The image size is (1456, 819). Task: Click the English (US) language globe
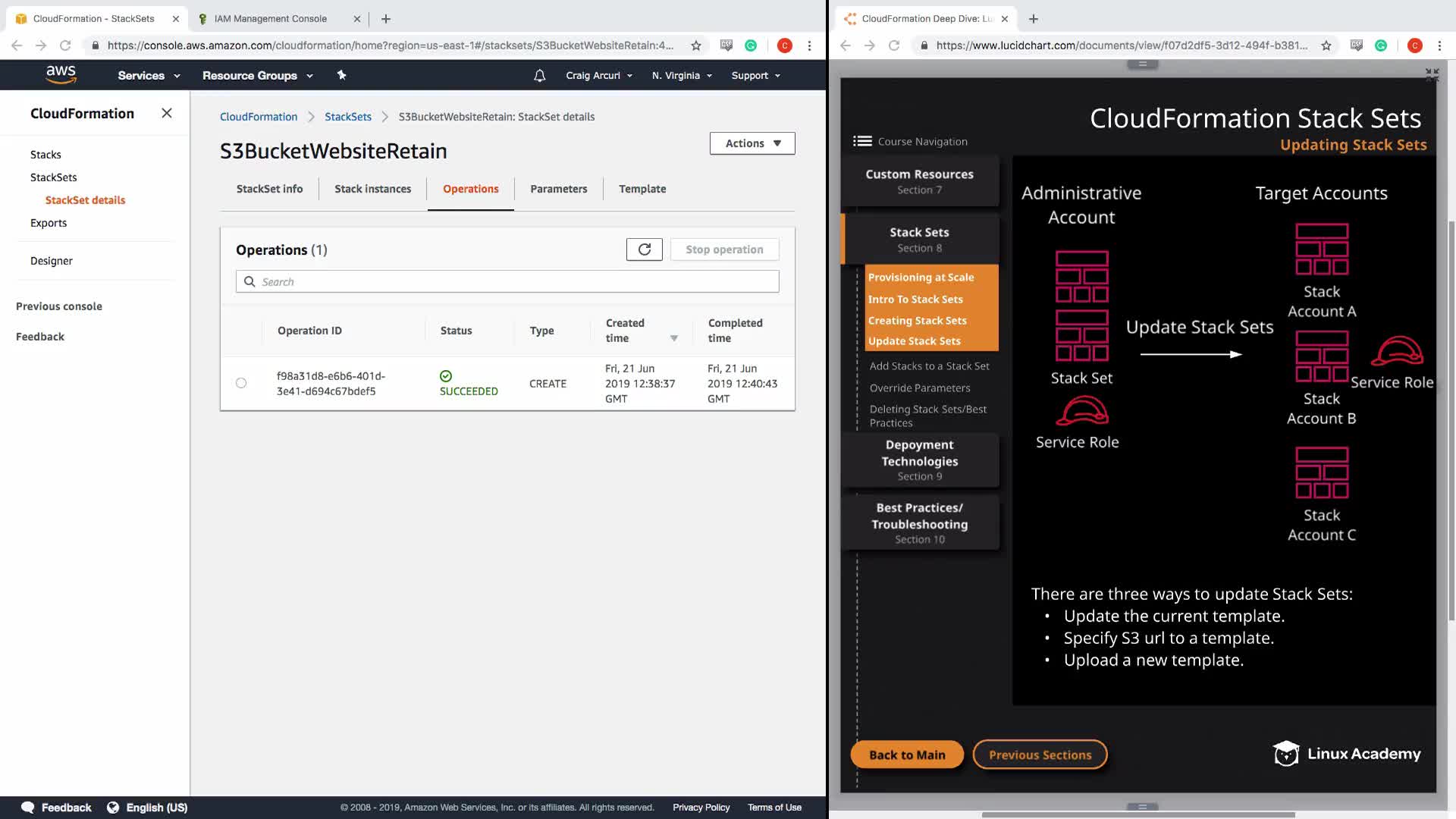(113, 808)
